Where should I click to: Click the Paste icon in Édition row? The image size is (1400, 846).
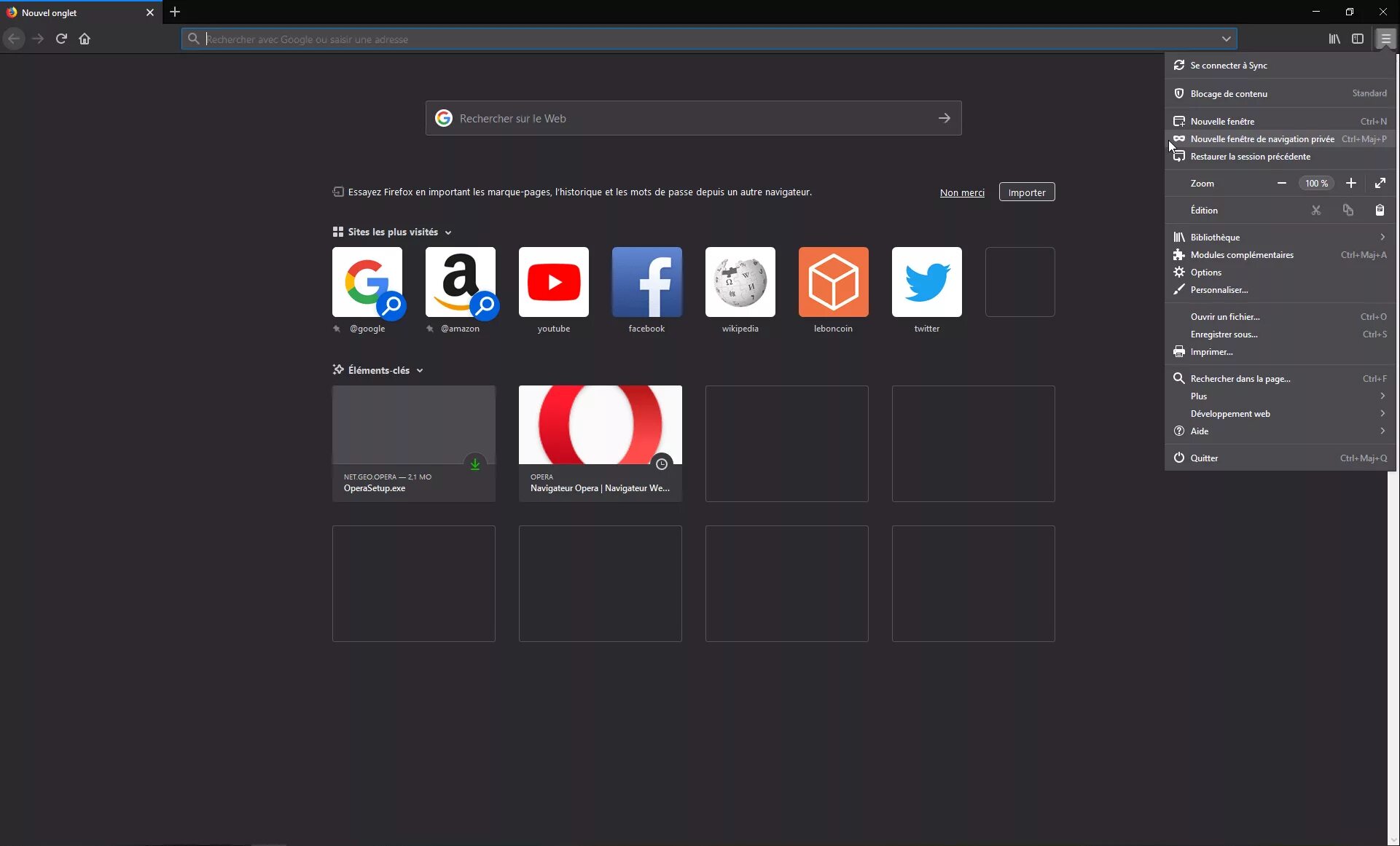point(1380,210)
